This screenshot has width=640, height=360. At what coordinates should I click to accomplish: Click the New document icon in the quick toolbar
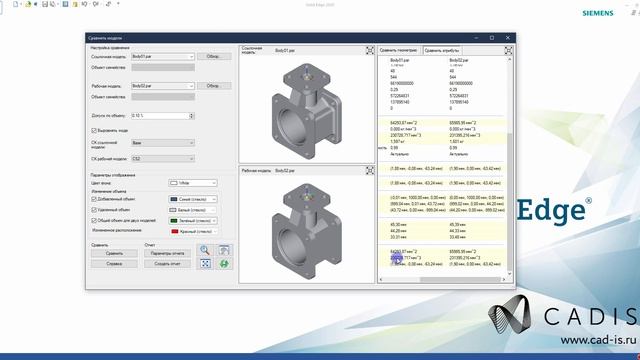tap(16, 4)
